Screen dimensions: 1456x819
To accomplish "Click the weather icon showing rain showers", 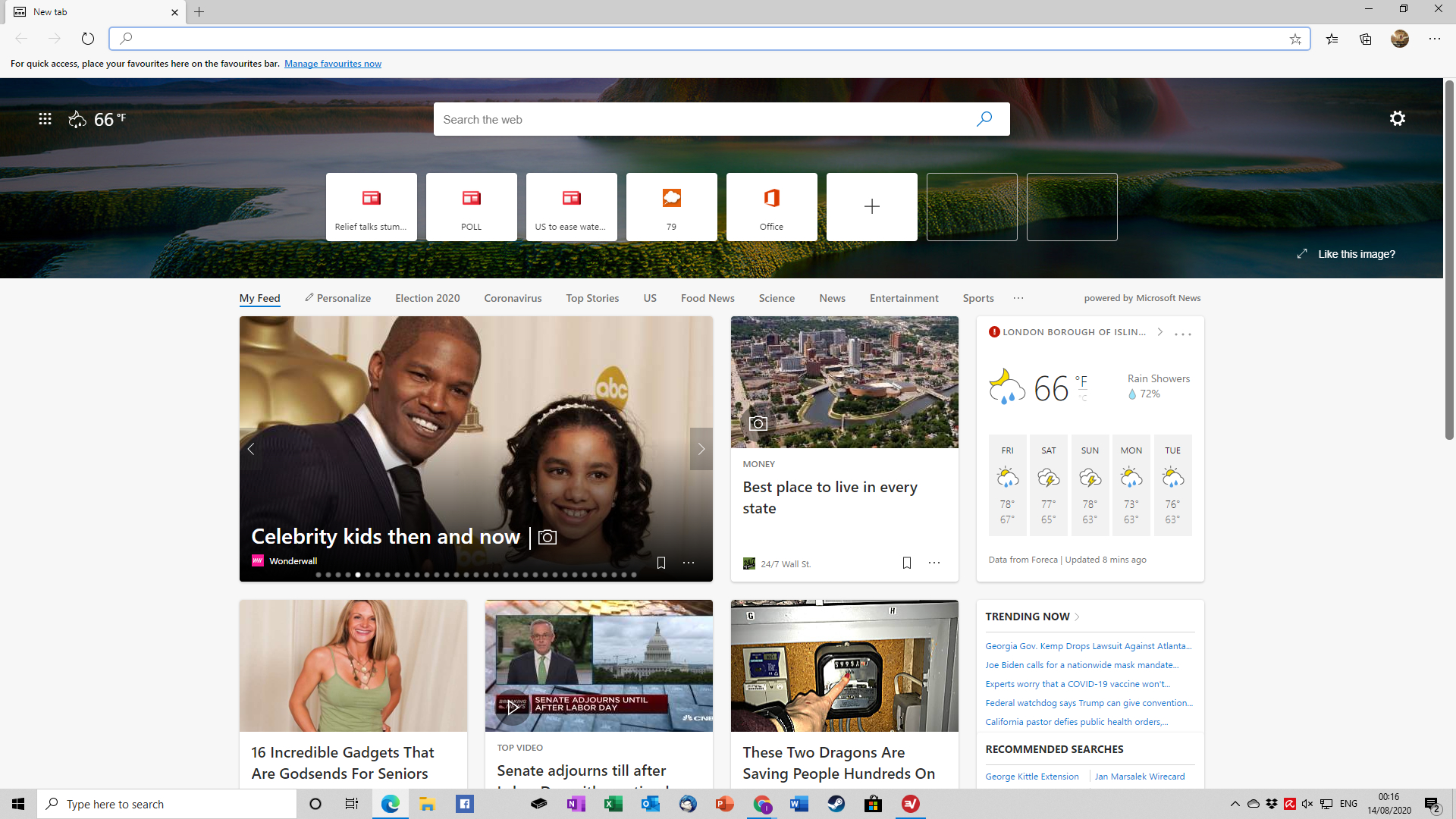I will 1003,385.
